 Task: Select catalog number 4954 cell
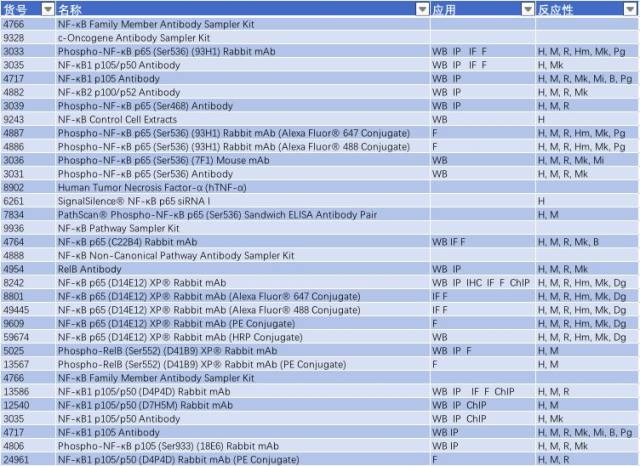tap(28, 269)
